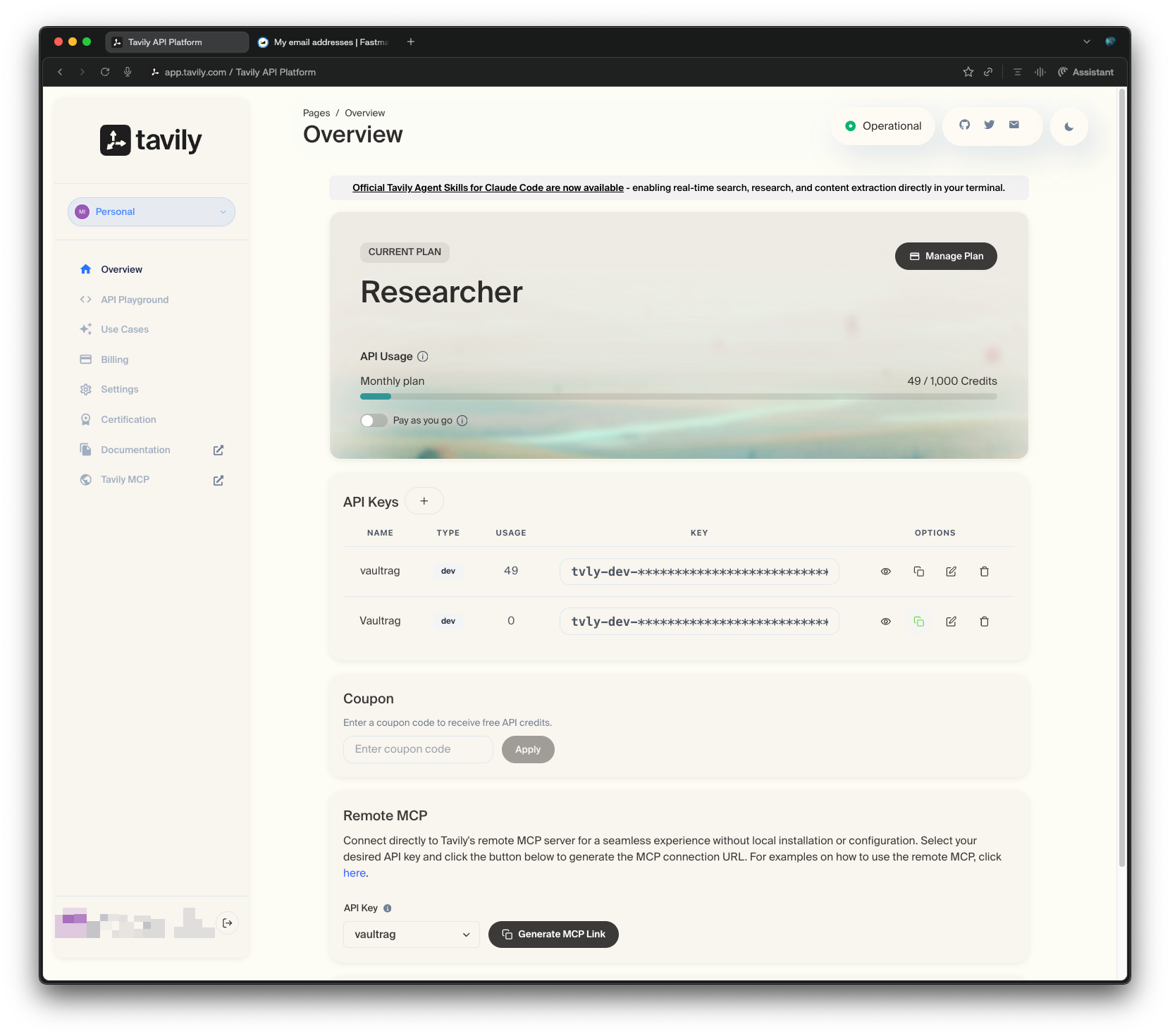Open a new browser tab

point(411,42)
